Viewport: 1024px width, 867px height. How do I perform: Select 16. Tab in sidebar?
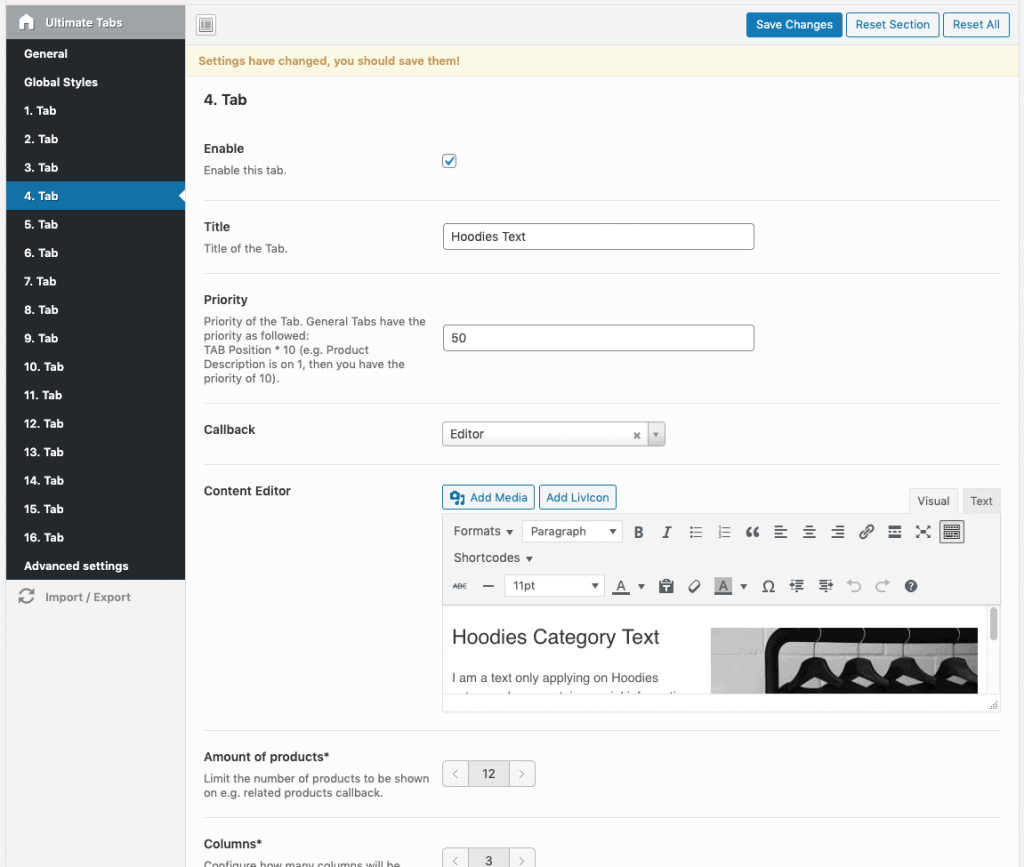[95, 537]
